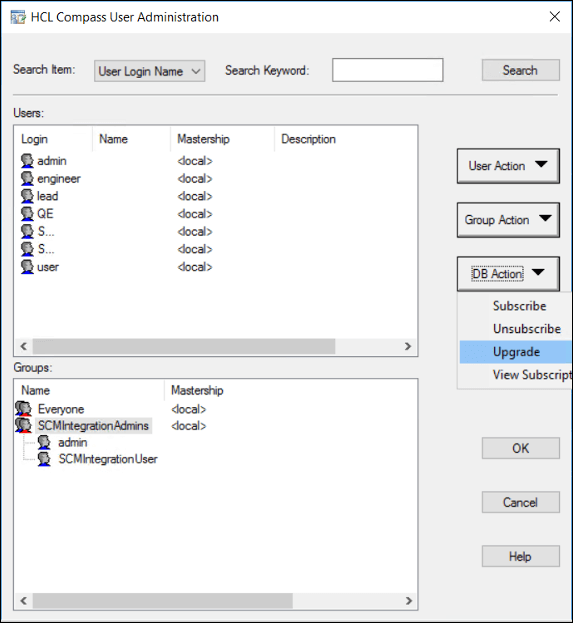Viewport: 573px width, 623px height.
Task: Click the SCMIntegrationUser member icon
Action: click(x=44, y=459)
